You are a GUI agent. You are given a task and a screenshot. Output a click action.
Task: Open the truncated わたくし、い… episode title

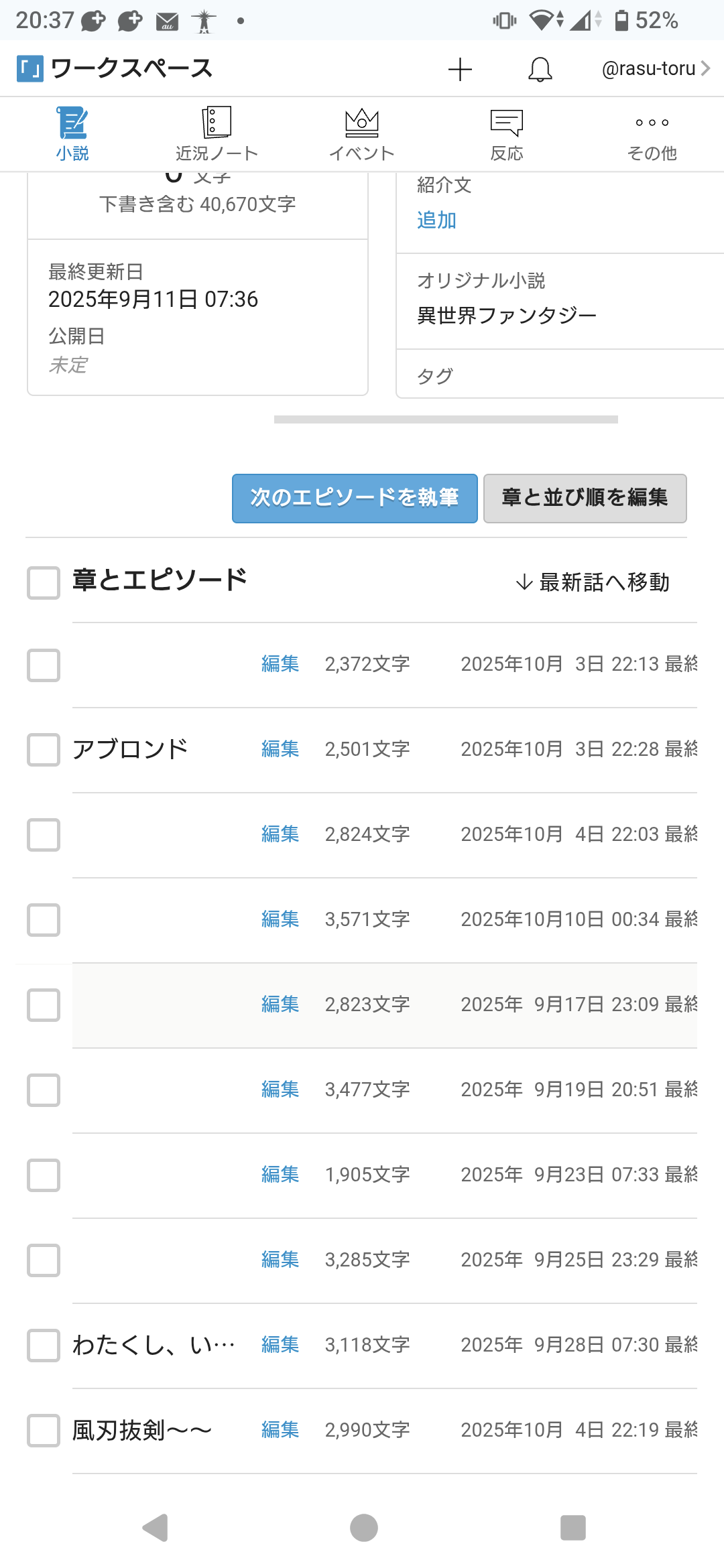point(154,1345)
